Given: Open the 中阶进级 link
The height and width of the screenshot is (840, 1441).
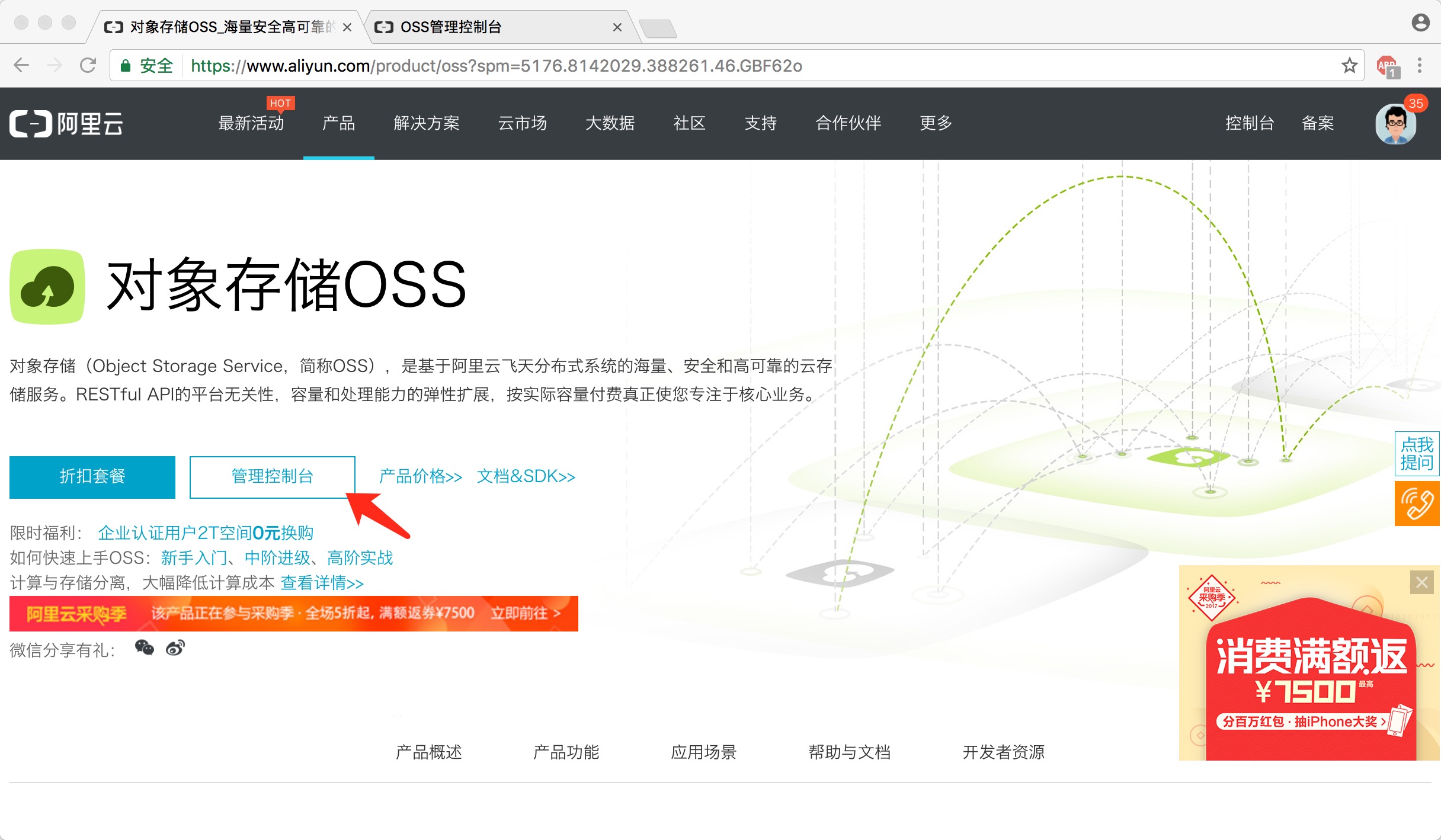Looking at the screenshot, I should point(277,558).
